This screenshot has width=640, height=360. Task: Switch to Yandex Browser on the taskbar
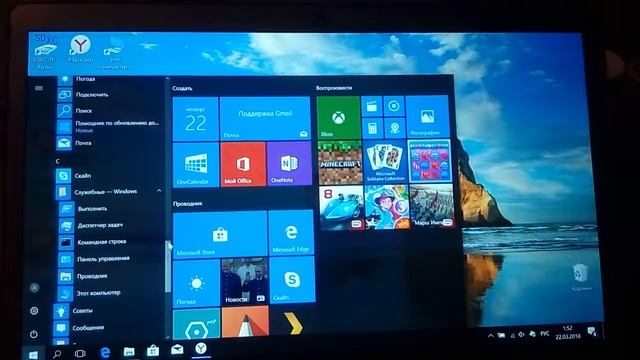[201, 349]
